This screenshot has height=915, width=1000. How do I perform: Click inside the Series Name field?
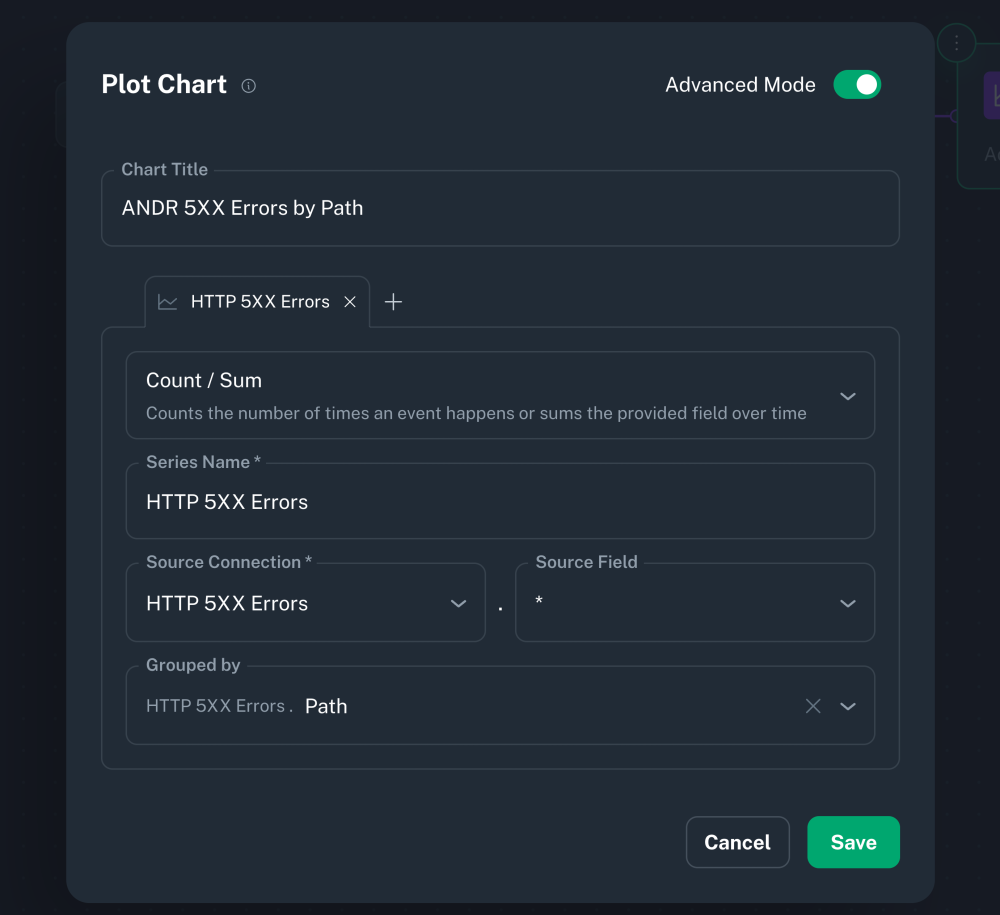point(500,501)
